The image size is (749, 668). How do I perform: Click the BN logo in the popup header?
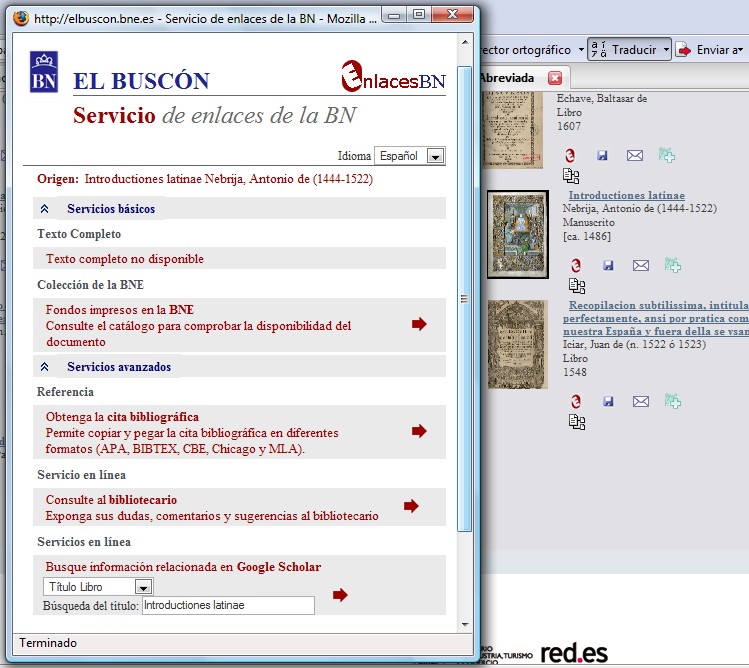(44, 72)
